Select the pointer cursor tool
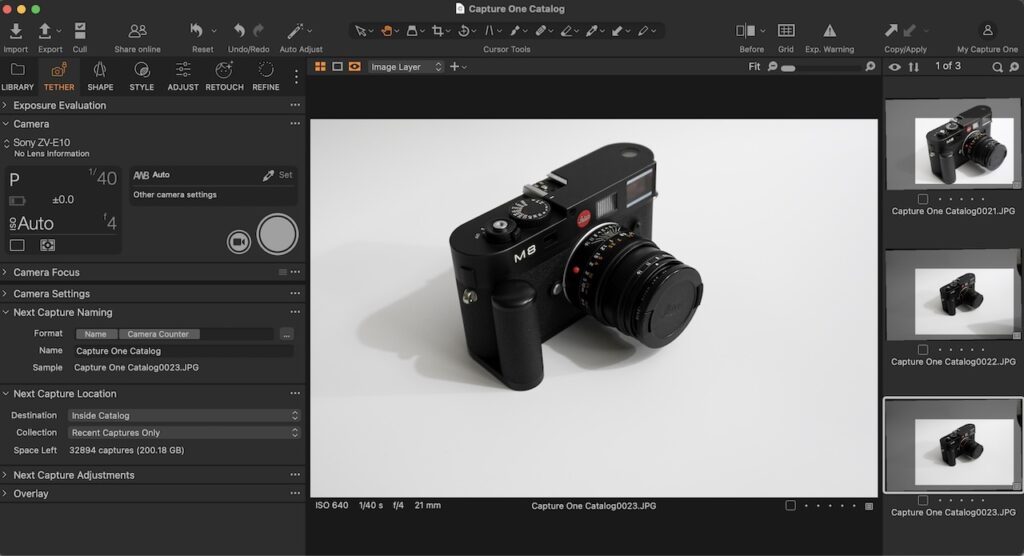This screenshot has width=1024, height=556. click(x=360, y=31)
